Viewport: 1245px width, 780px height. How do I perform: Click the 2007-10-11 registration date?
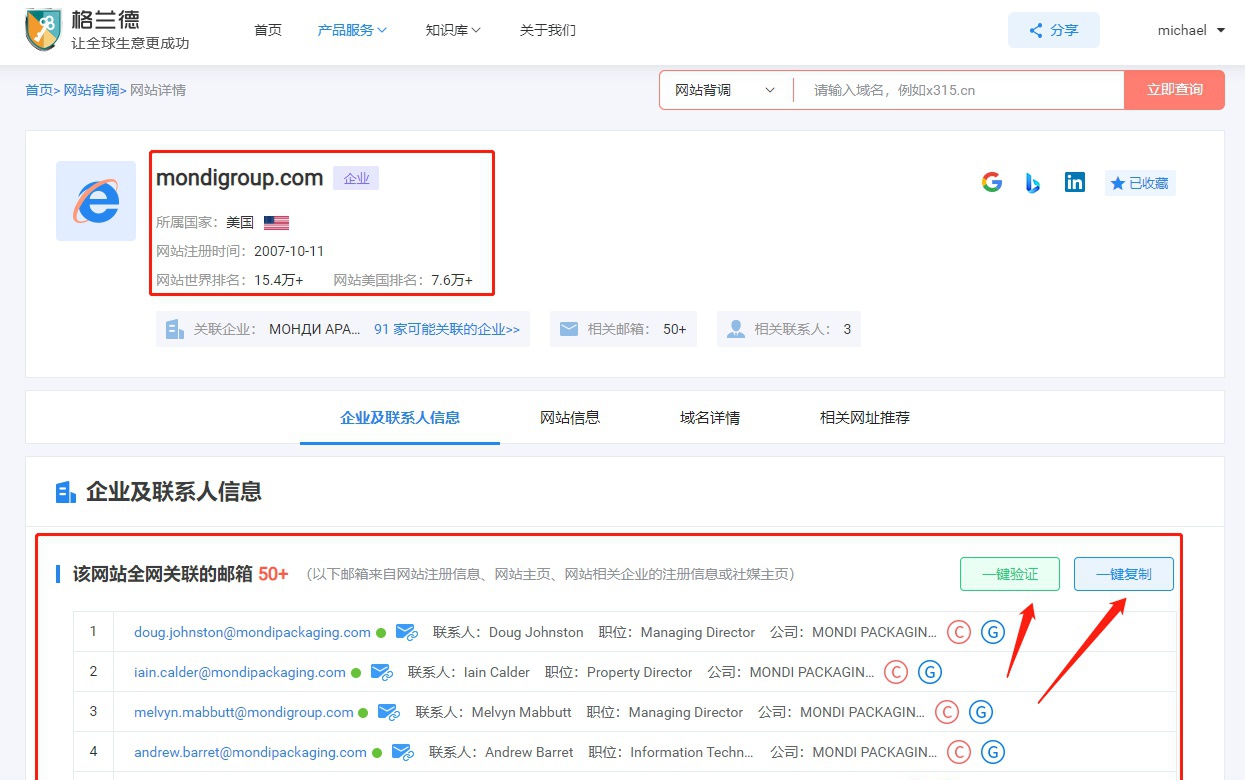[289, 251]
